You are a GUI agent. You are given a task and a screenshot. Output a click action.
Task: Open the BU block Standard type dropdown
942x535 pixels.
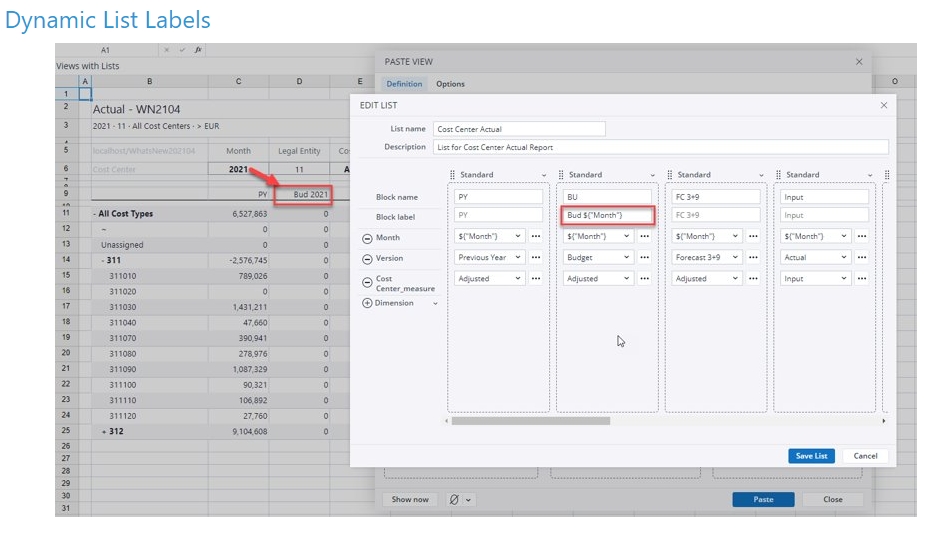coord(653,175)
